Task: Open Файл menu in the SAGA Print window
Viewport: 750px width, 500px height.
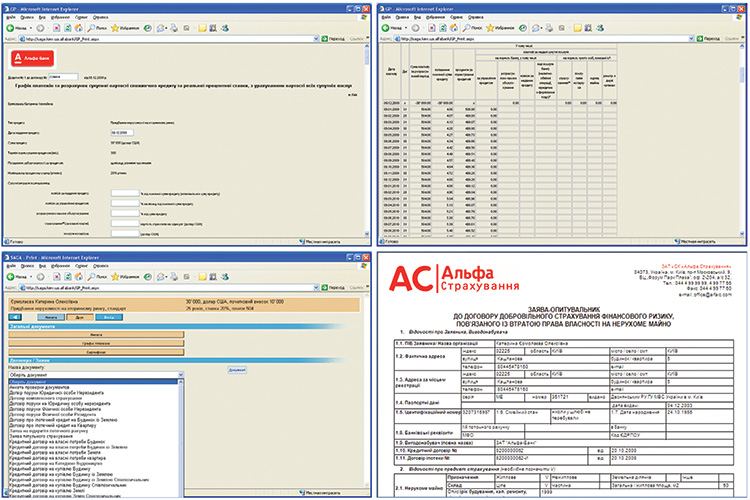Action: pyautogui.click(x=11, y=266)
